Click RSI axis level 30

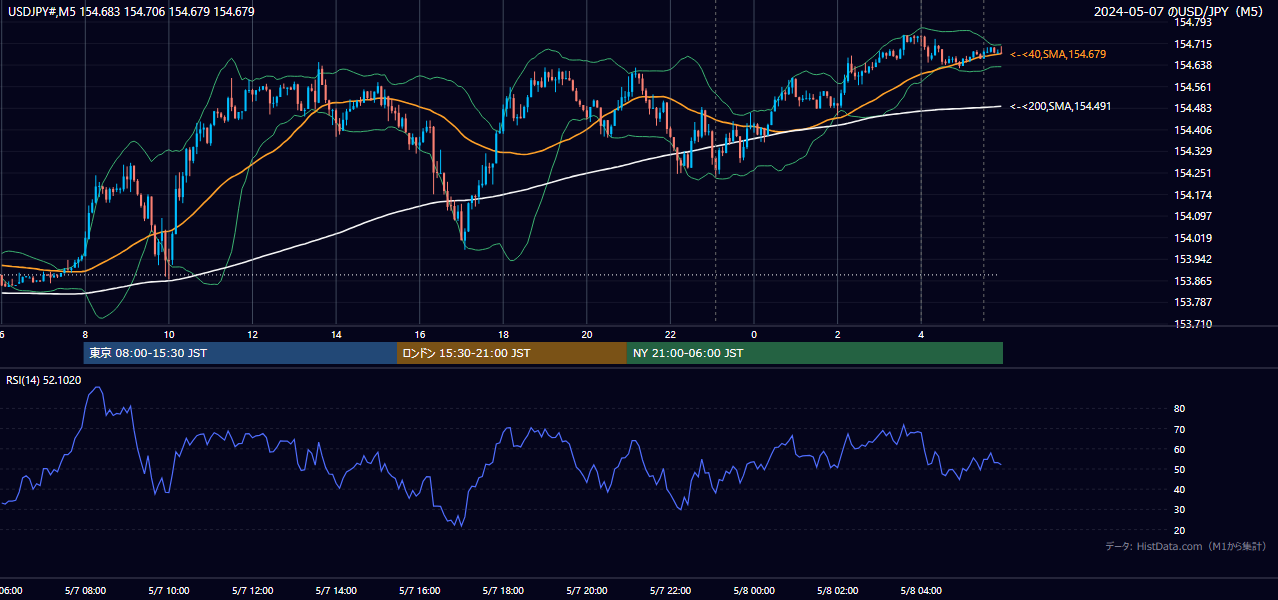pyautogui.click(x=1180, y=510)
